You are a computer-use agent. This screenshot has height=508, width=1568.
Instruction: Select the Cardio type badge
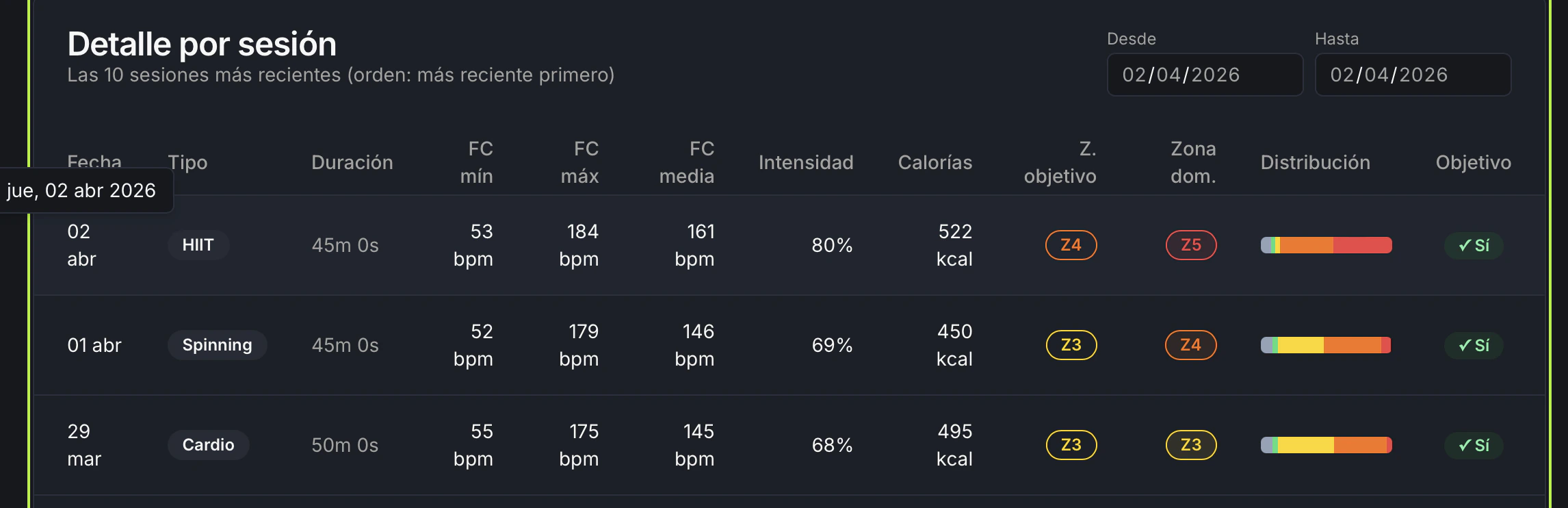pyautogui.click(x=208, y=445)
